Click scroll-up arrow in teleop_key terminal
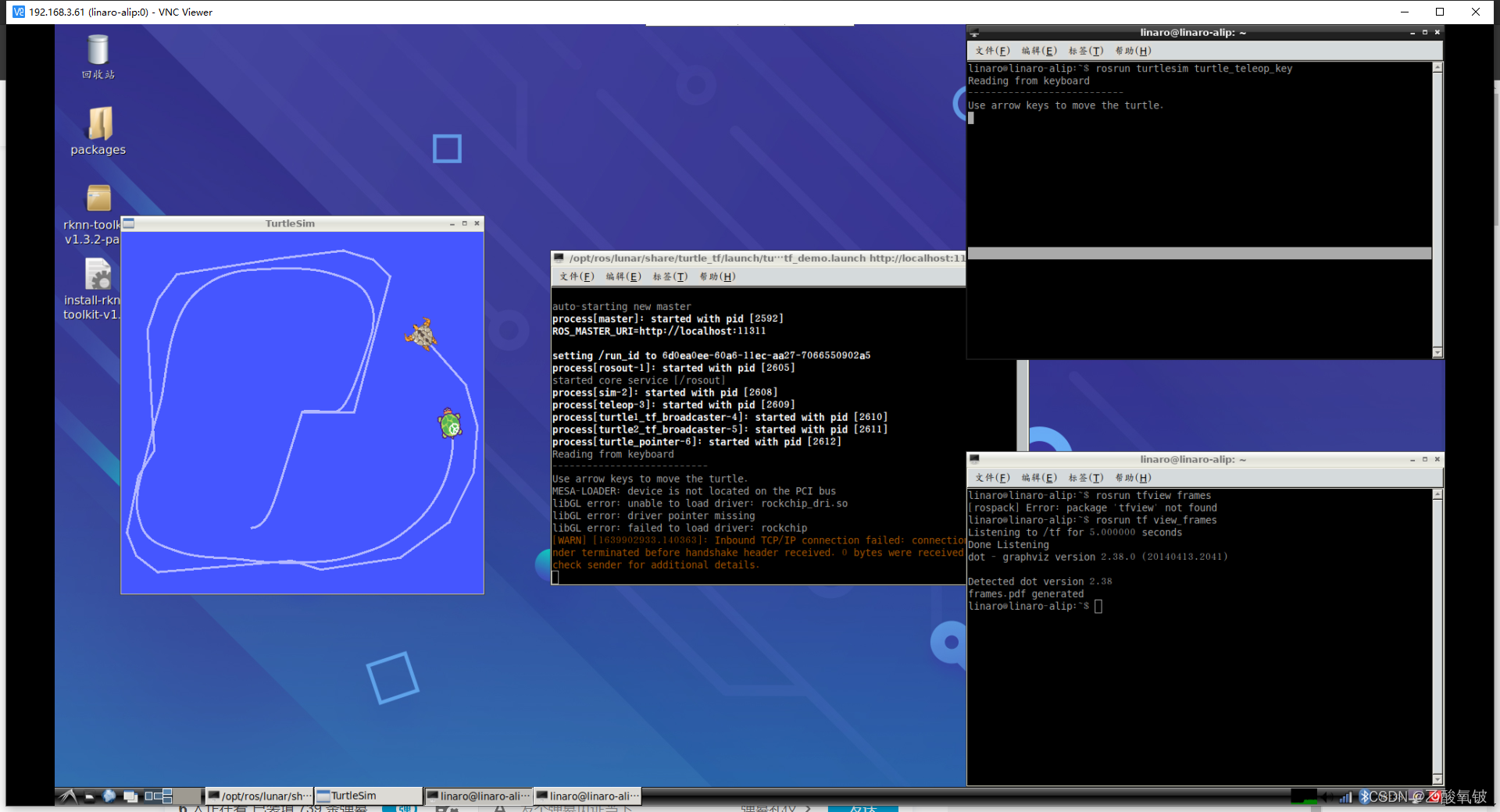 click(x=1437, y=67)
